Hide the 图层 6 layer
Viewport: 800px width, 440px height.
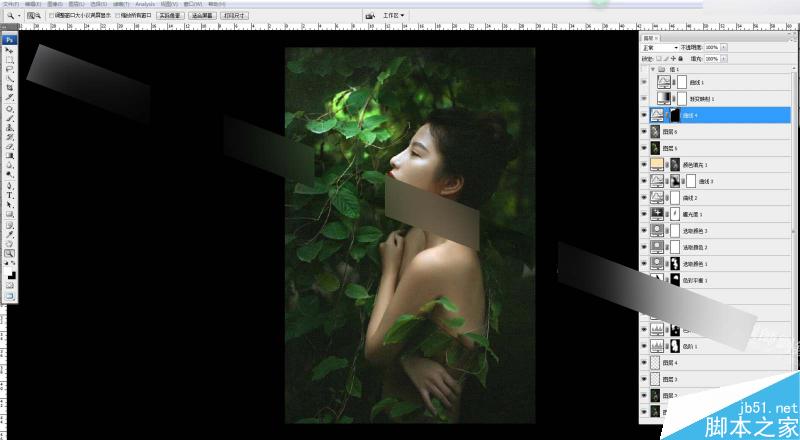tap(644, 132)
